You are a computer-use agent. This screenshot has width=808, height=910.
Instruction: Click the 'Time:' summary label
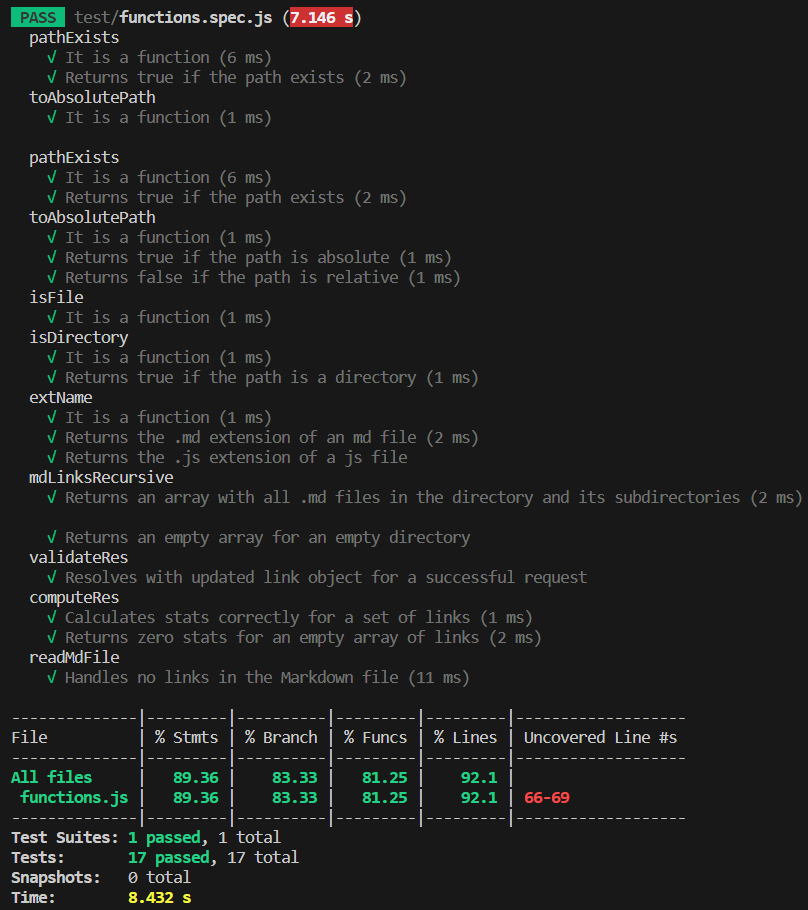[x=33, y=898]
